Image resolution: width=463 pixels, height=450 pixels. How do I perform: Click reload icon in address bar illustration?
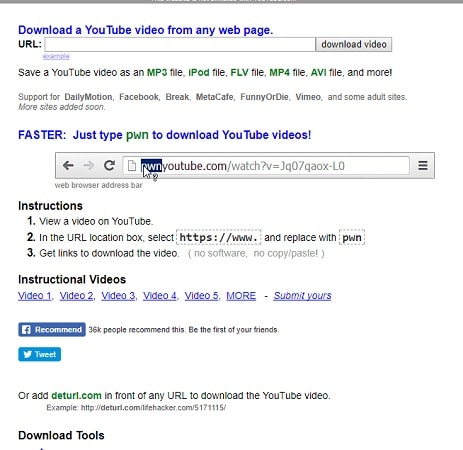(x=109, y=165)
